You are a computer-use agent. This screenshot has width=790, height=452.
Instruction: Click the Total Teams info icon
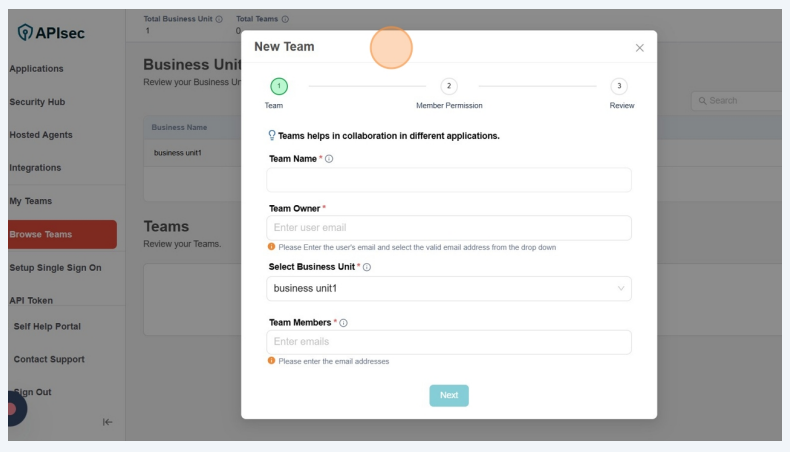tap(285, 19)
